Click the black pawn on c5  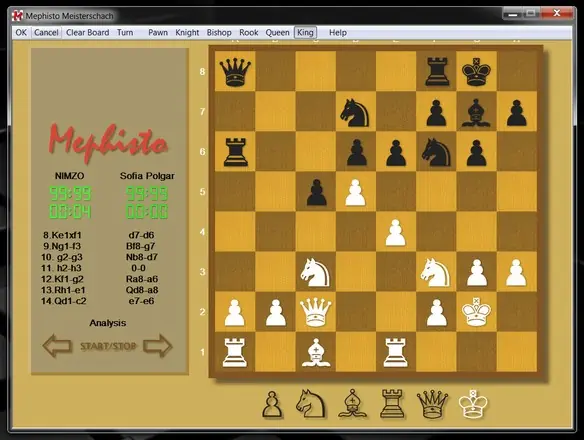317,192
